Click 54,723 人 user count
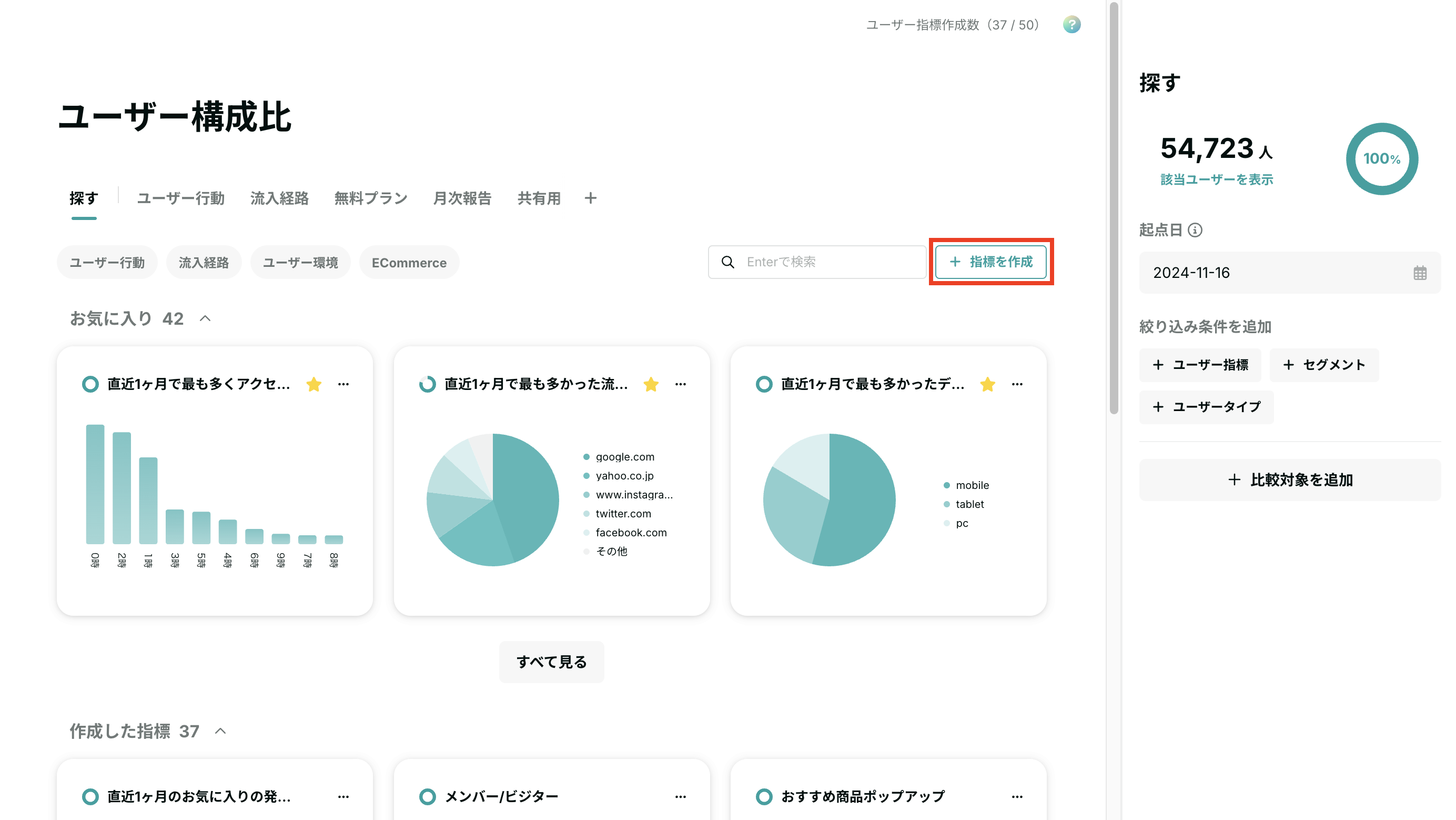This screenshot has width=1456, height=820. (x=1216, y=149)
